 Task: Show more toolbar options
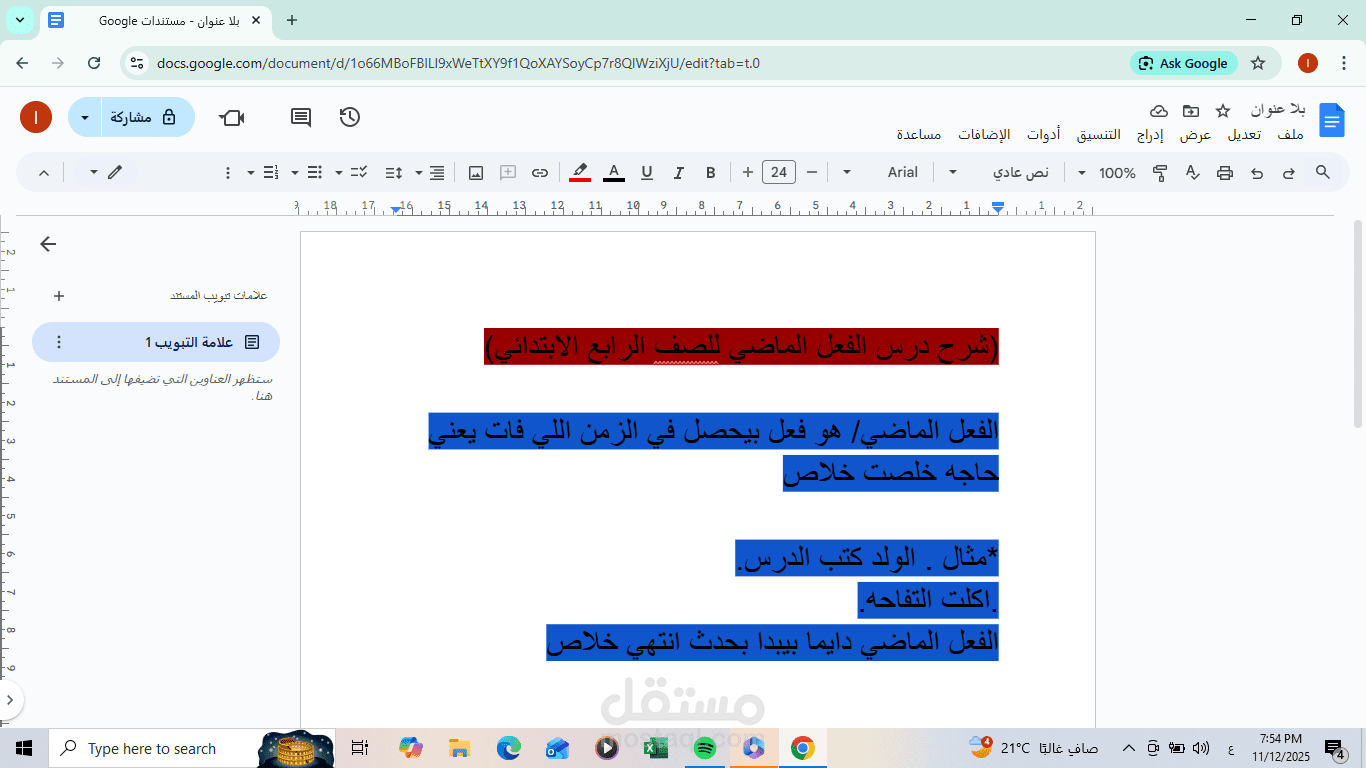tap(227, 173)
